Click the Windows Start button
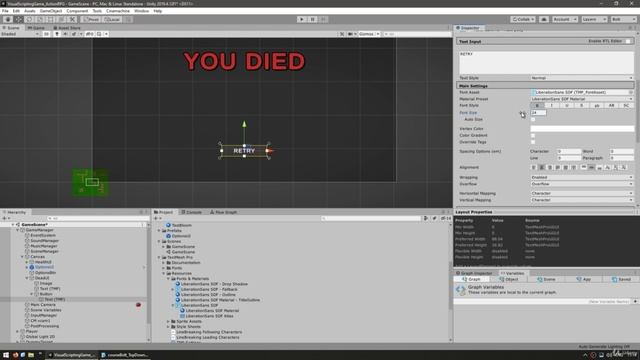This screenshot has width=640, height=360. pyautogui.click(x=6, y=355)
